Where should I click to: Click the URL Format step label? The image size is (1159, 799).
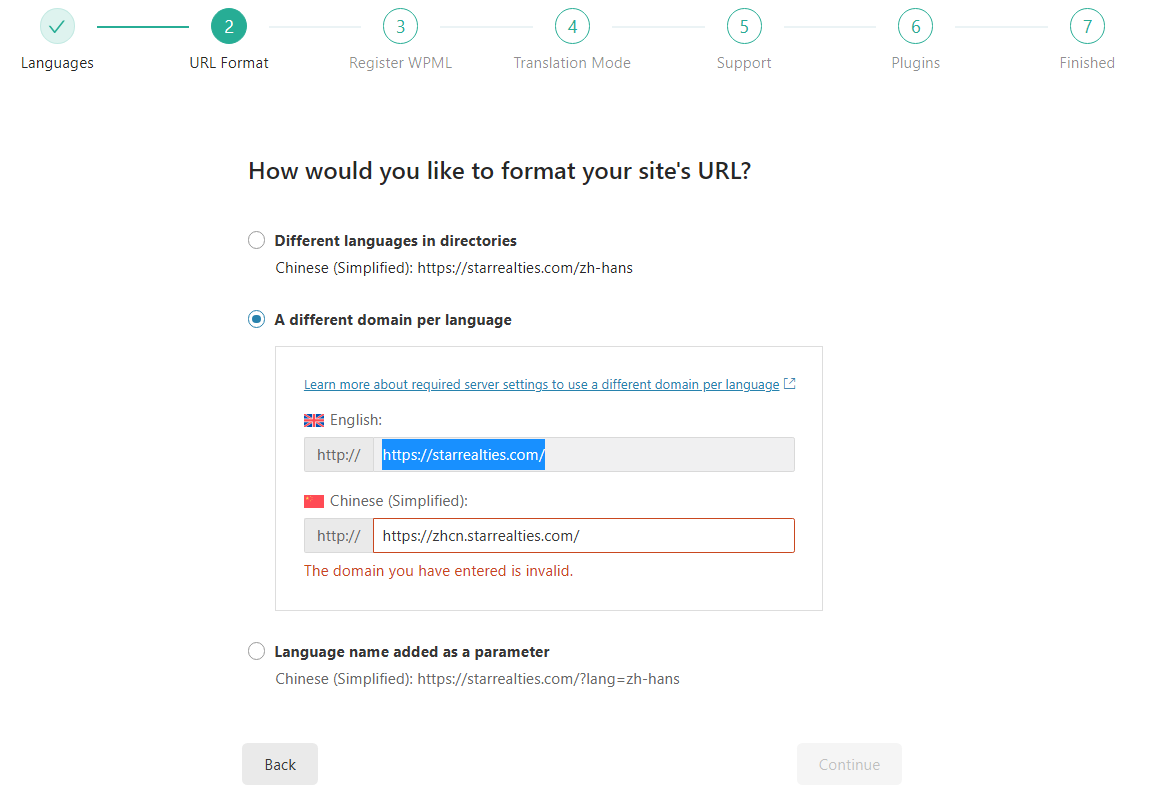click(228, 63)
